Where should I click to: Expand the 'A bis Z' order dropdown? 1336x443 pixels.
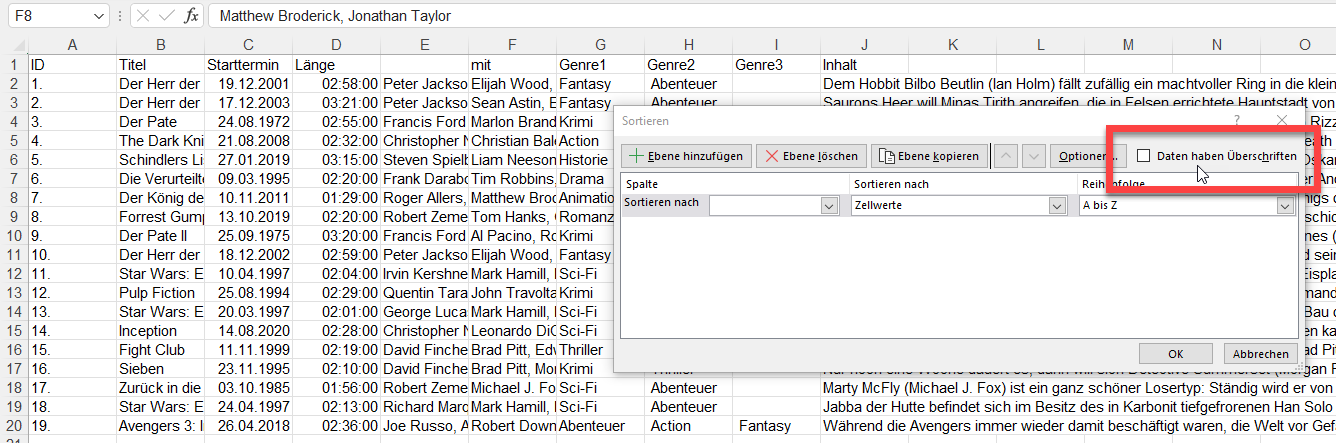tap(1285, 205)
